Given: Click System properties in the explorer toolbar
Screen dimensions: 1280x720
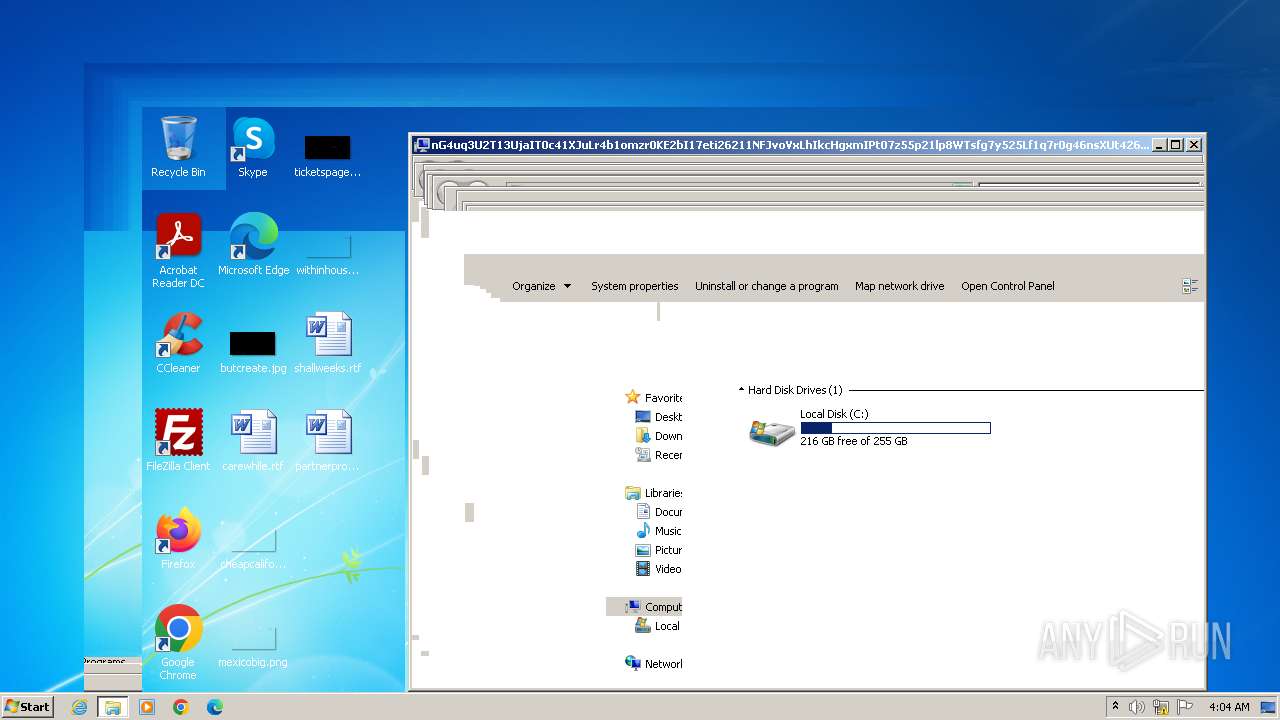Looking at the screenshot, I should [635, 286].
